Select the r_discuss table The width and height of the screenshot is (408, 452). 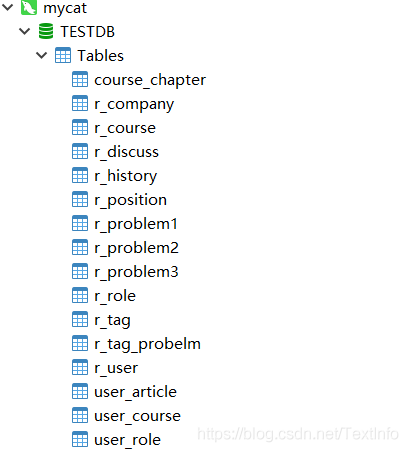pos(127,152)
